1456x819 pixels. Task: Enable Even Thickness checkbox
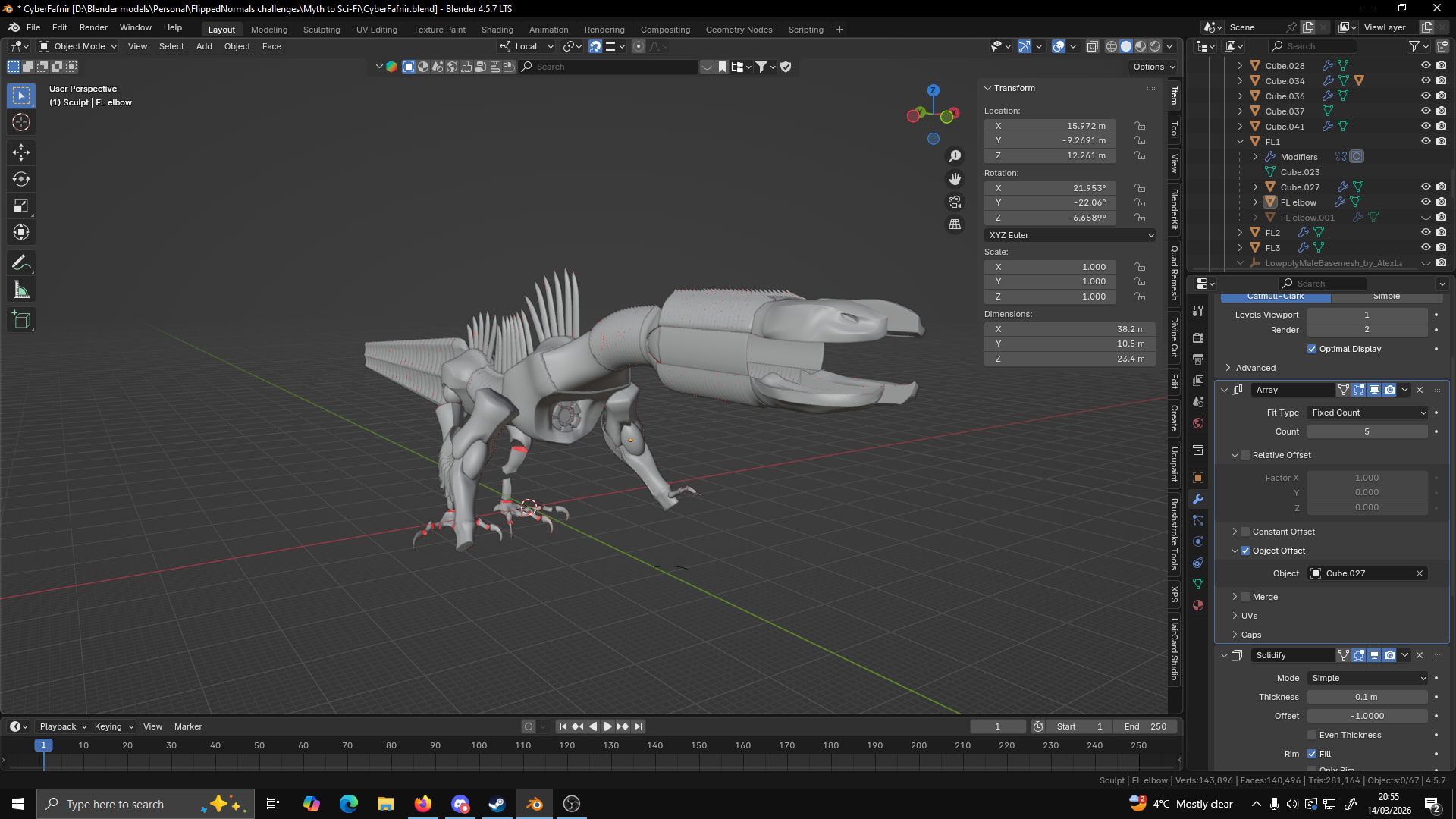point(1312,735)
